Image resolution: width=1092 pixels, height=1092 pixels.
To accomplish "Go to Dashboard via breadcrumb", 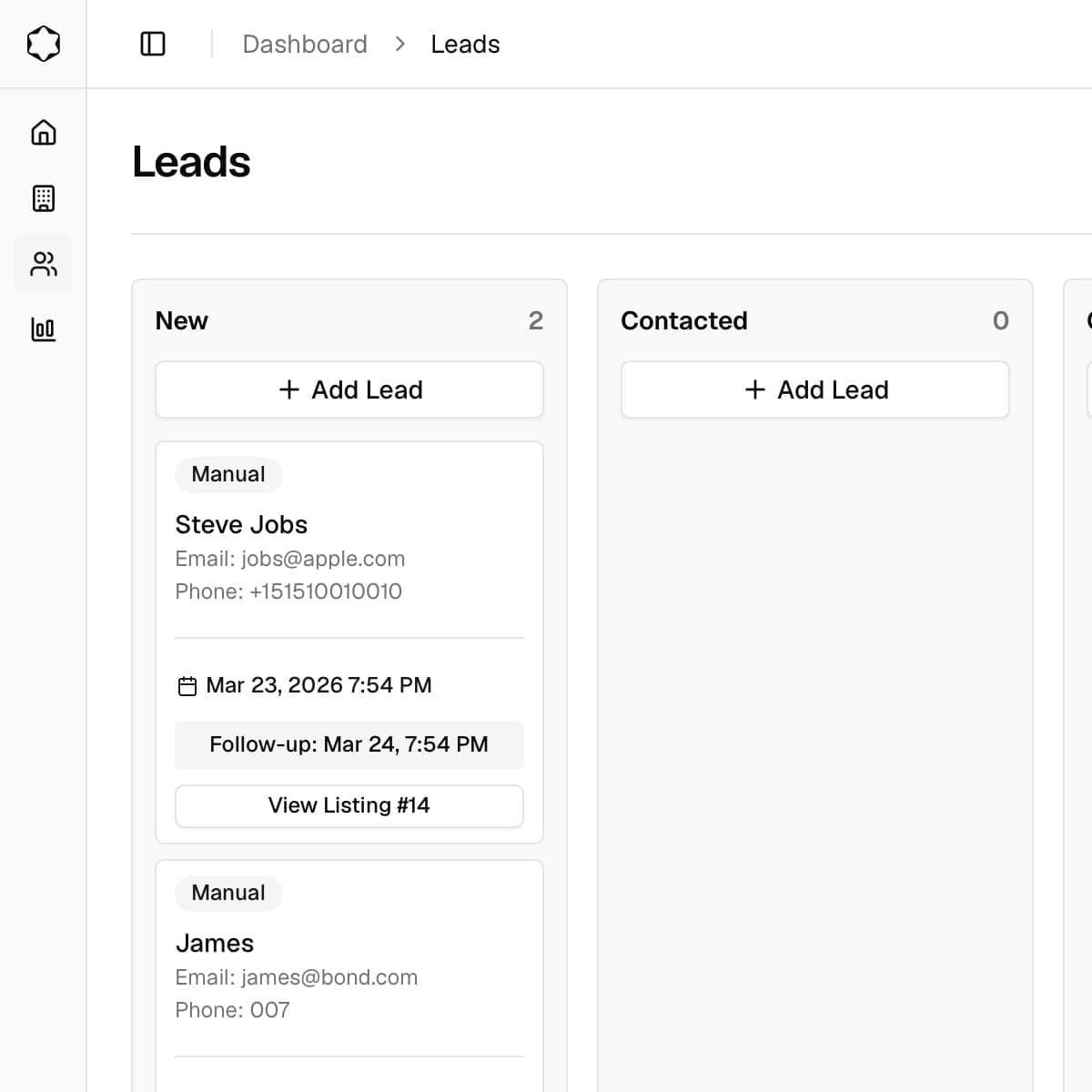I will [305, 44].
